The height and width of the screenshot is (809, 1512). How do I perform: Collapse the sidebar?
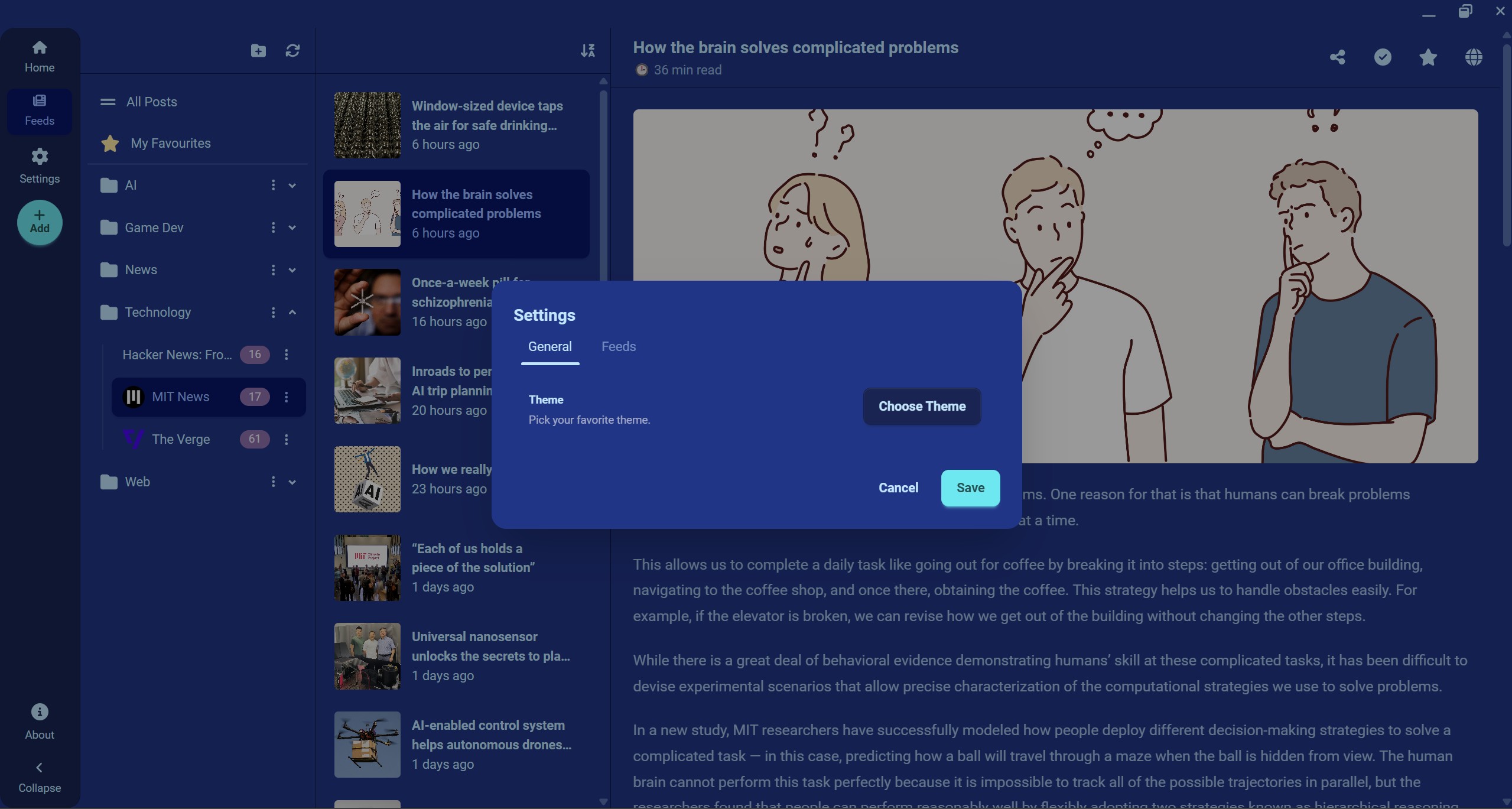tap(40, 776)
